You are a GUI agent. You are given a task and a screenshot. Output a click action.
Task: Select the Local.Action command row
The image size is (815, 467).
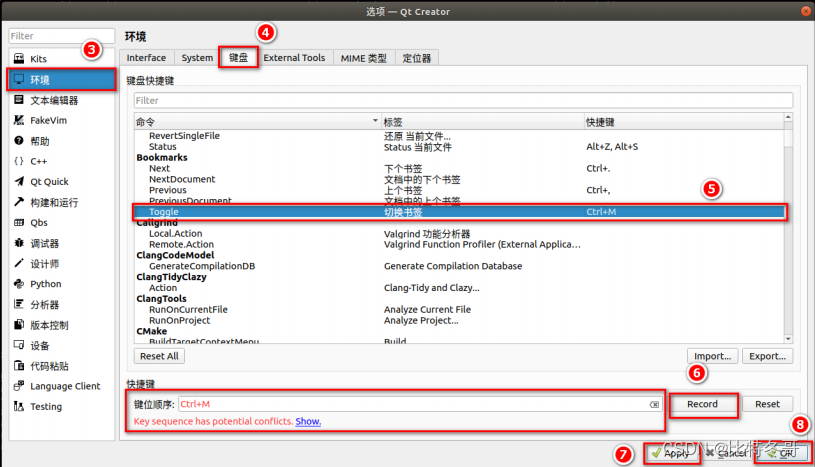[x=459, y=234]
